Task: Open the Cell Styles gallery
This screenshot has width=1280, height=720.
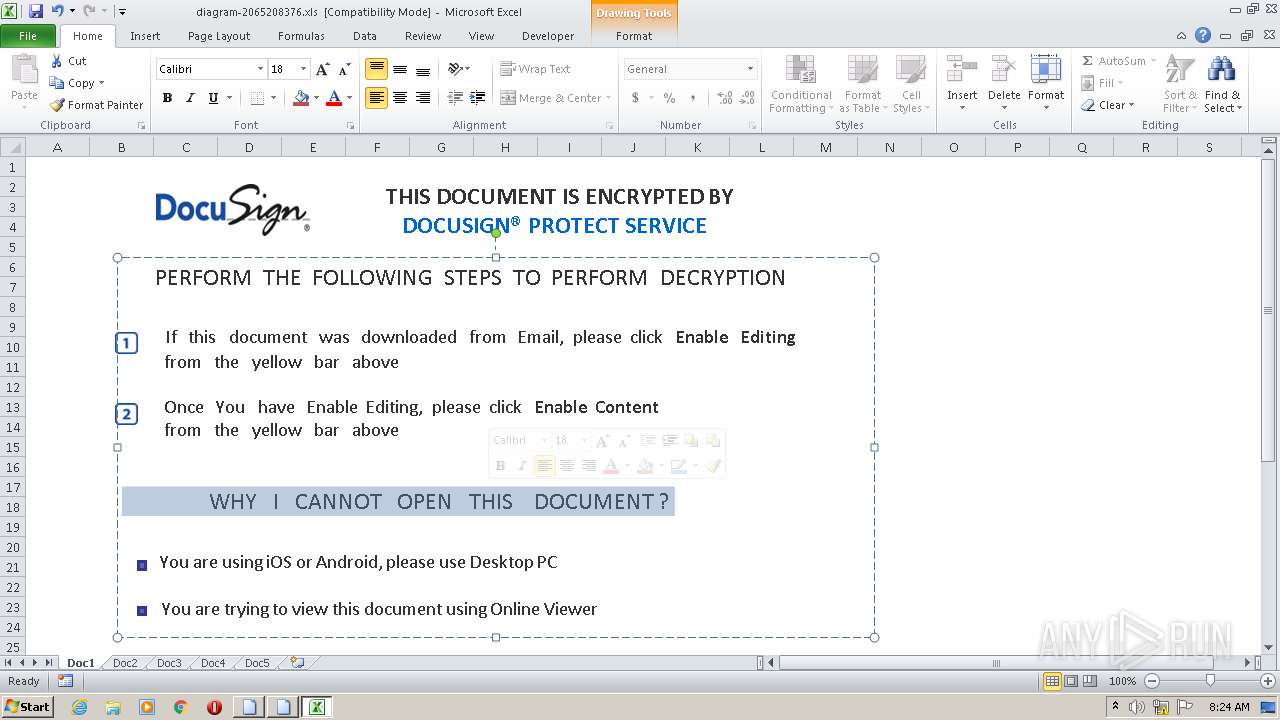Action: (x=910, y=85)
